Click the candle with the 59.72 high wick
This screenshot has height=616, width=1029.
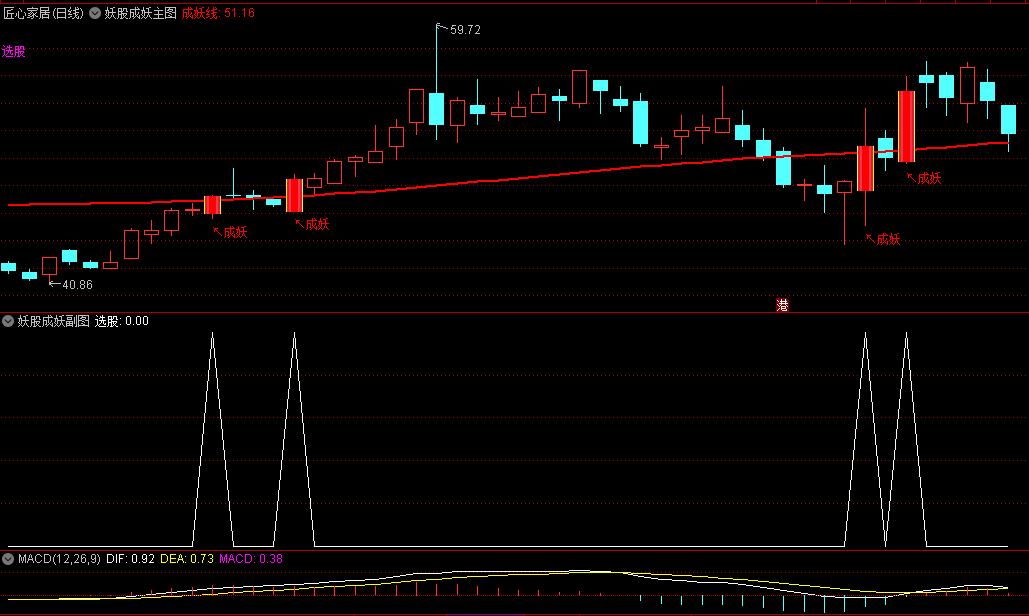[x=436, y=108]
